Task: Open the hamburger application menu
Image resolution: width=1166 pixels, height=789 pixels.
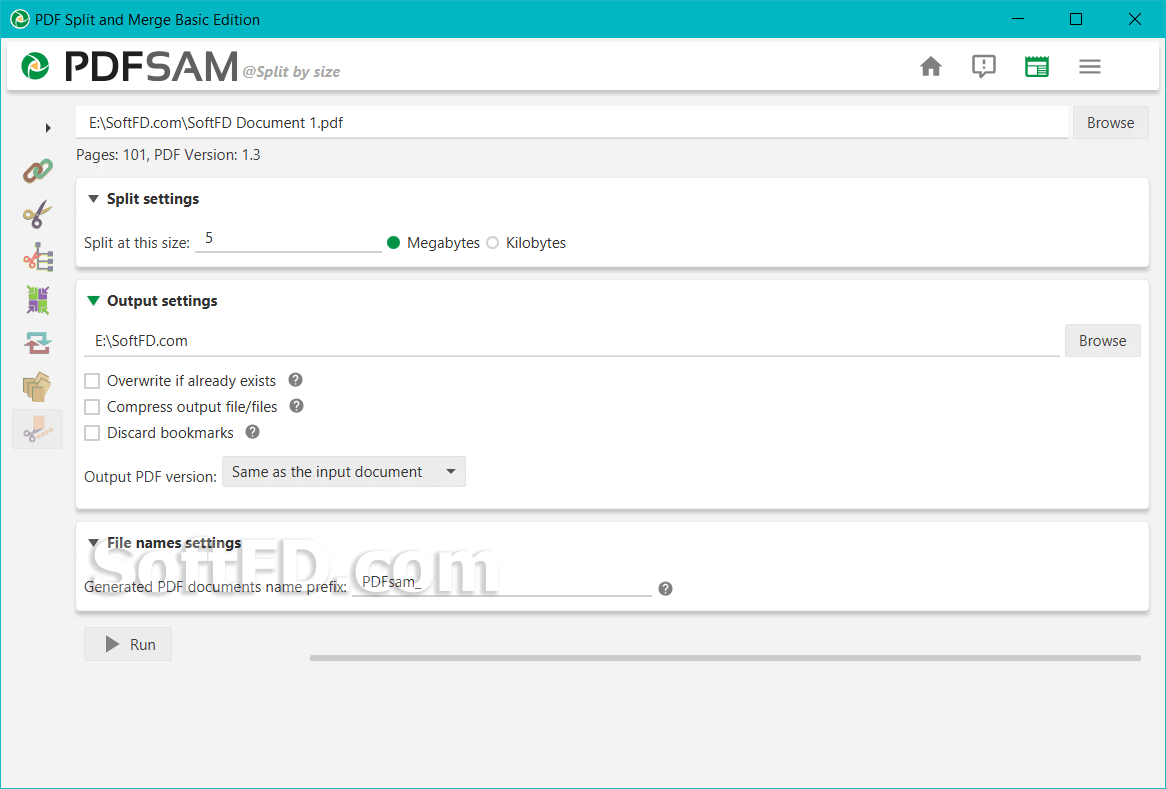Action: click(1089, 67)
